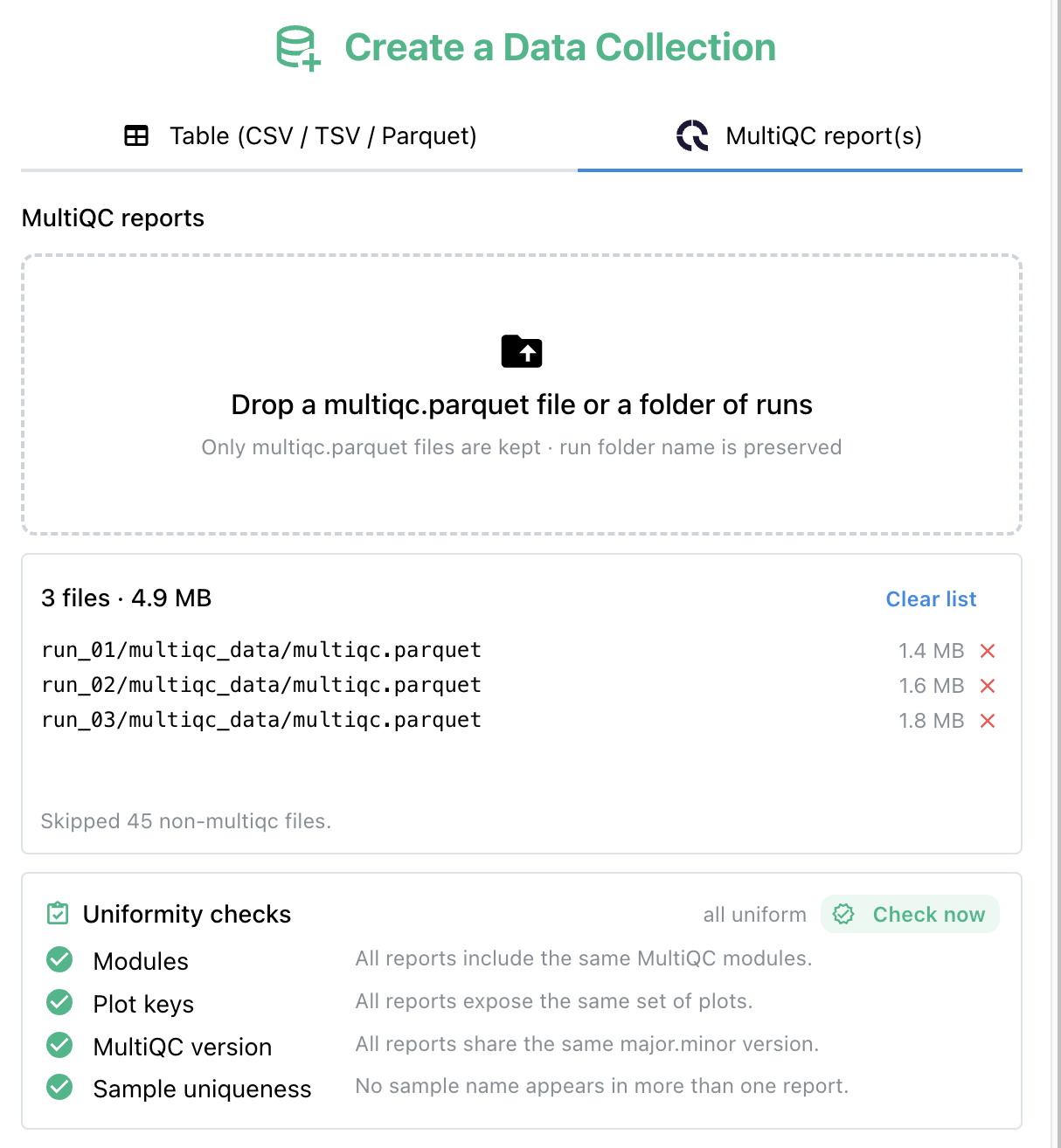Click the 1.6 MB file size
This screenshot has width=1061, height=1148.
click(931, 686)
